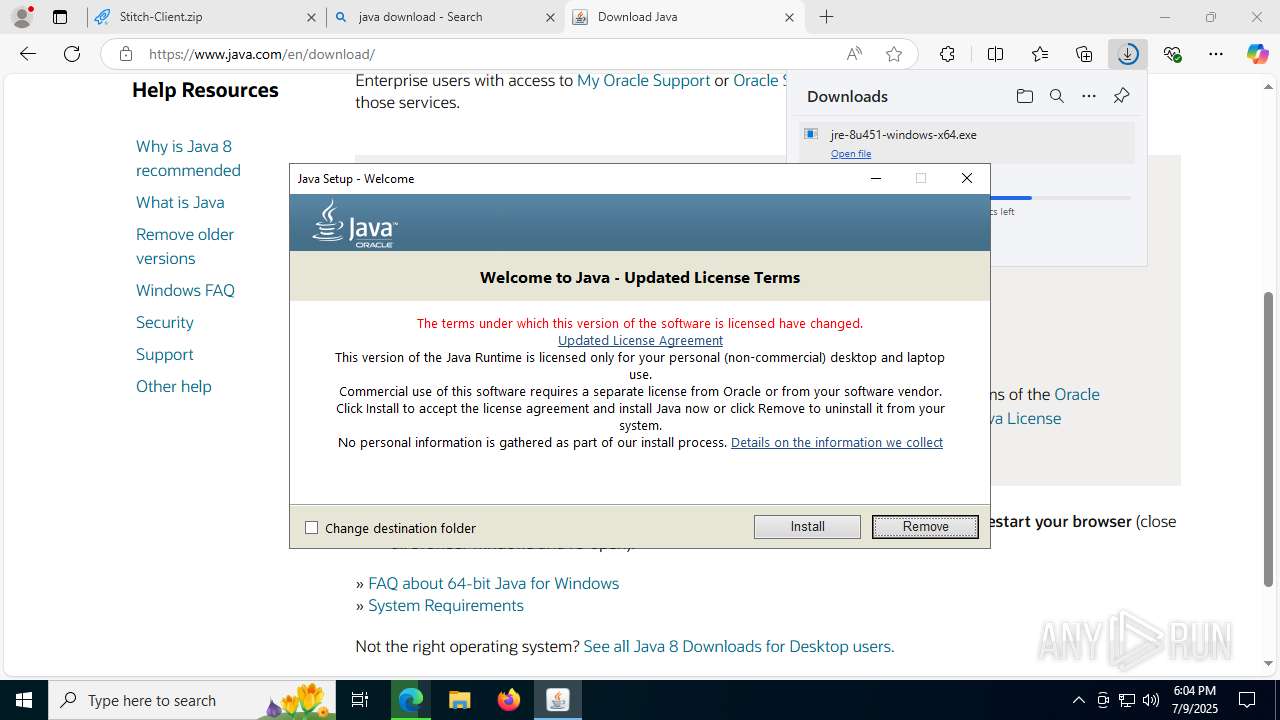Open See all Java 8 Downloads link
1280x720 pixels.
[x=738, y=646]
